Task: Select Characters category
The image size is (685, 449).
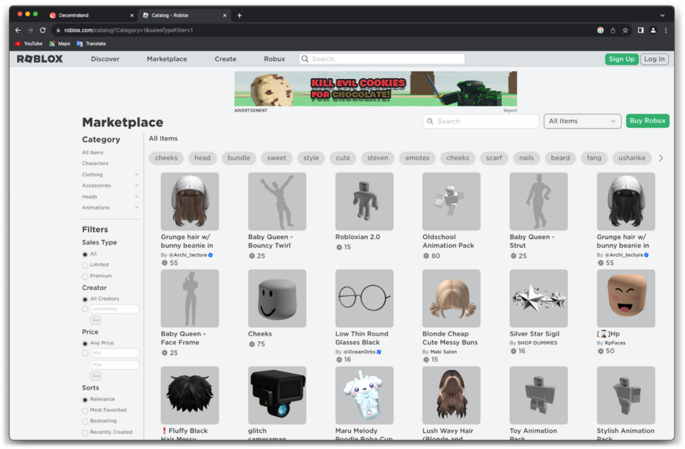Action: point(95,163)
